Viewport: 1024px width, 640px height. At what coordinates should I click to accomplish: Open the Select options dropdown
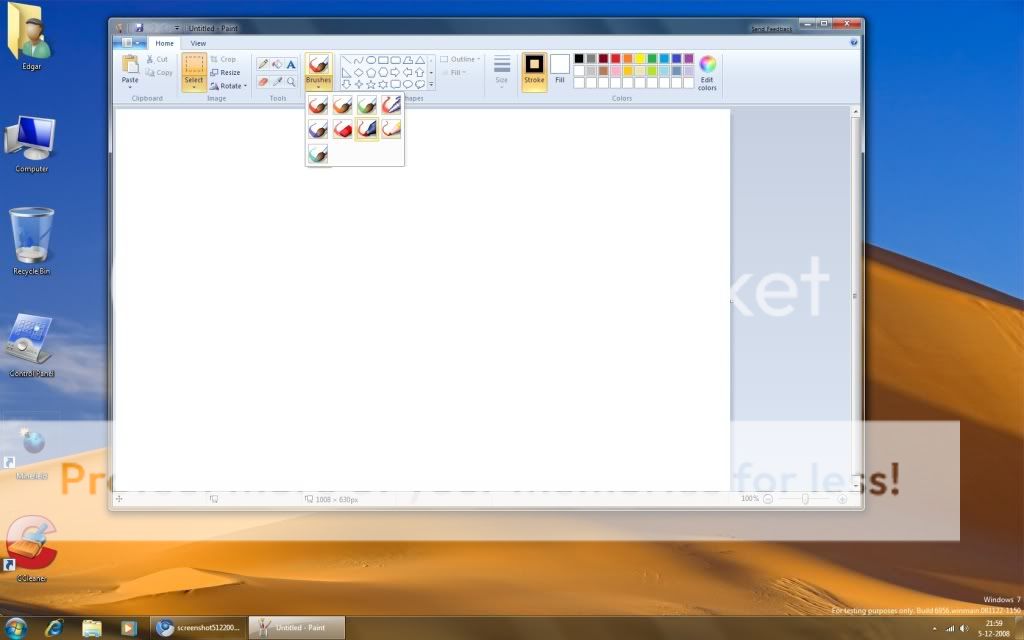tap(194, 87)
